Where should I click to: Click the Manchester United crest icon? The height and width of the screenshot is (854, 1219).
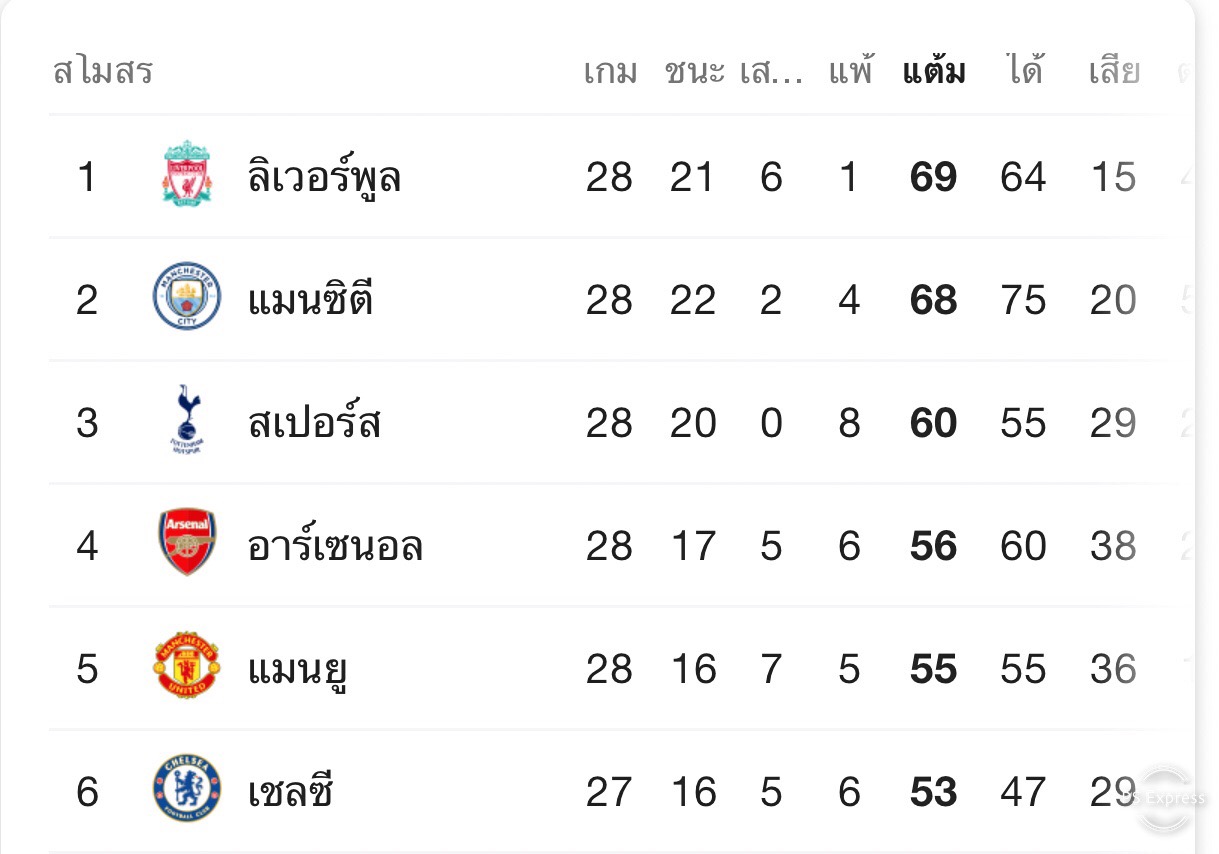tap(187, 666)
